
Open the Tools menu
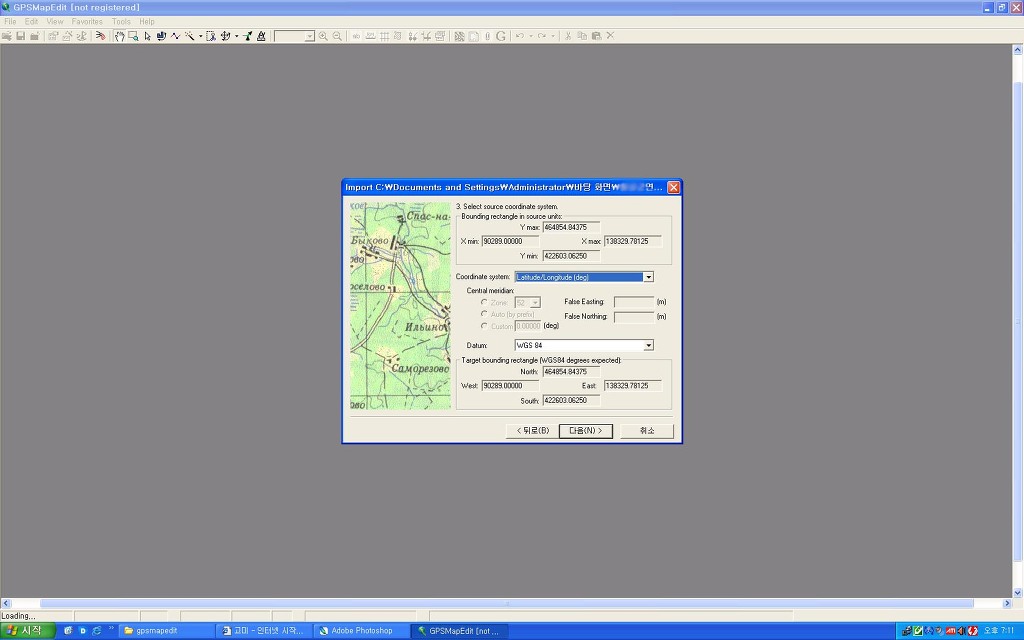point(121,21)
